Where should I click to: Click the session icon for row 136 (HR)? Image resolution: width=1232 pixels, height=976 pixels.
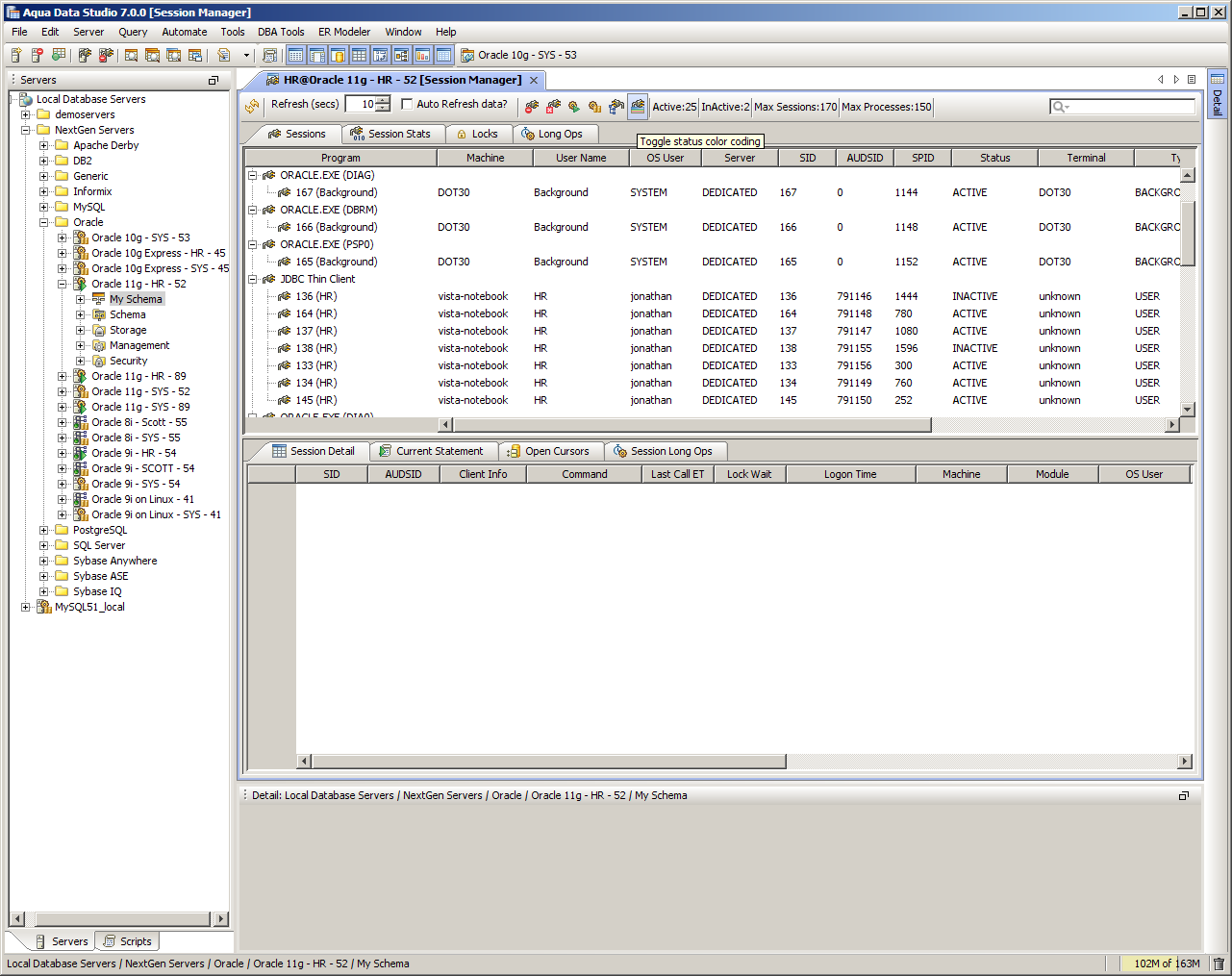click(x=285, y=296)
